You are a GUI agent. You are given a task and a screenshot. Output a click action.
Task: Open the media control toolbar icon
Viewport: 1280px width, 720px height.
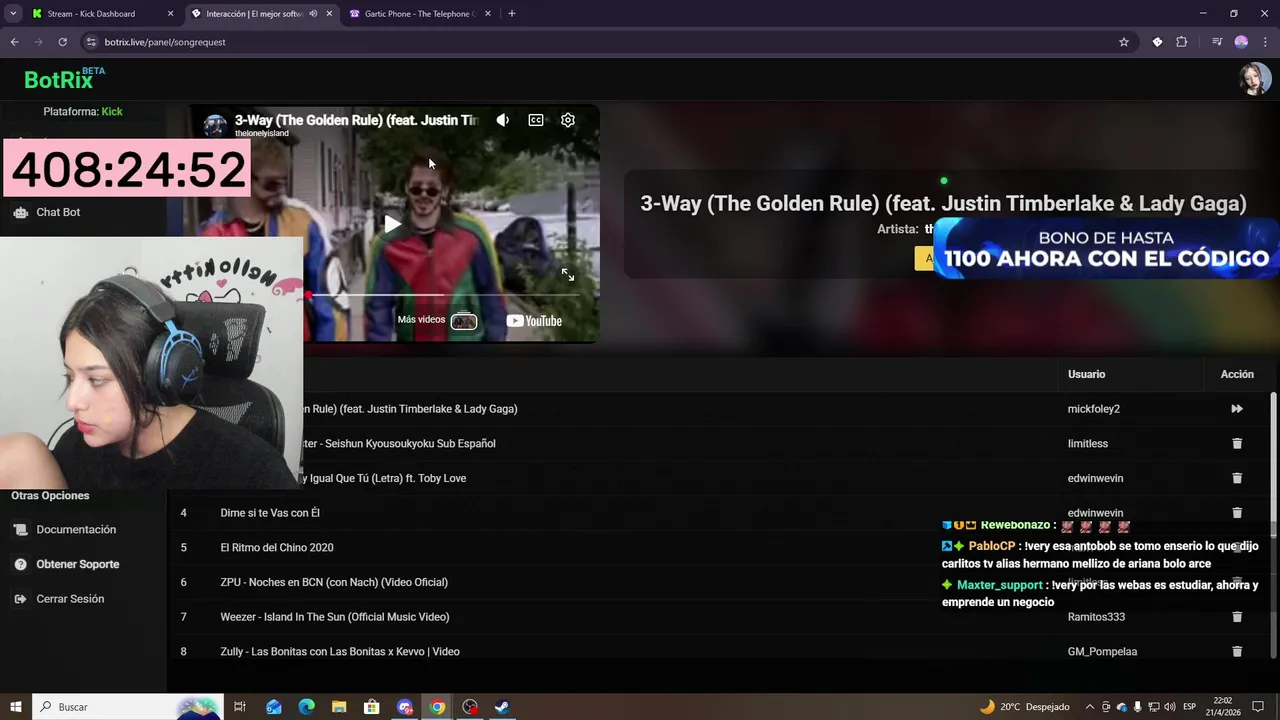point(1217,42)
